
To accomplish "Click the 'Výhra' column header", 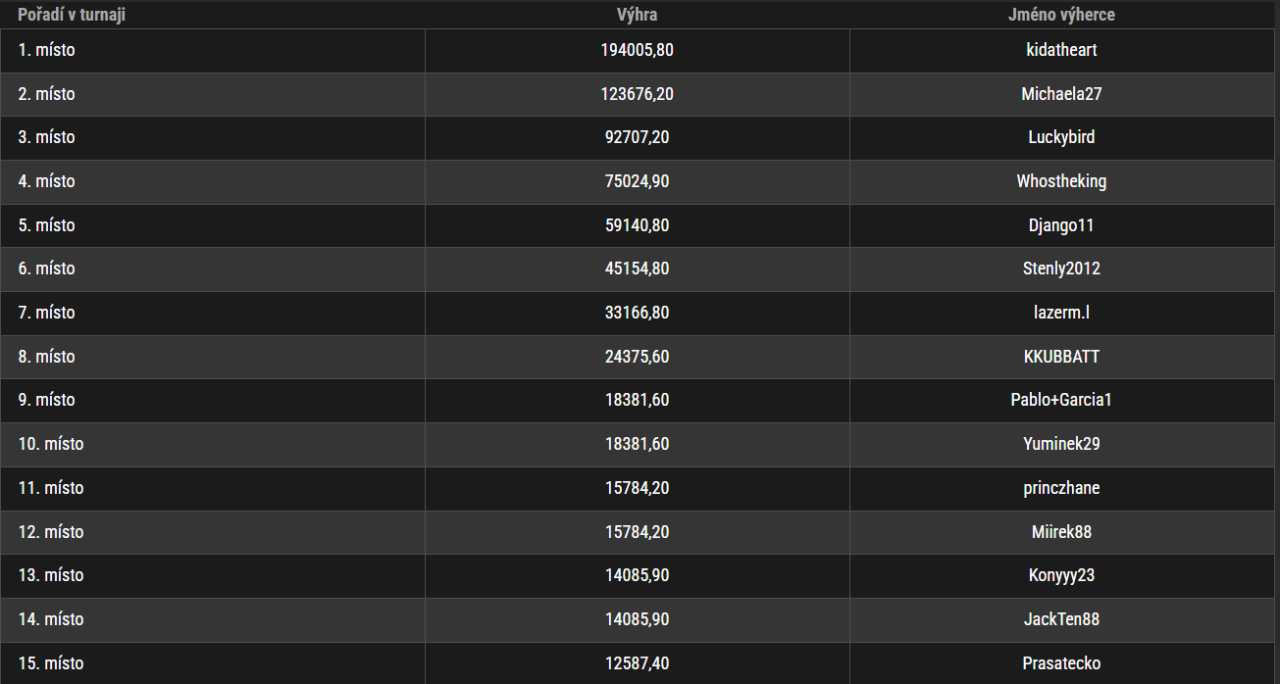I will coord(637,15).
